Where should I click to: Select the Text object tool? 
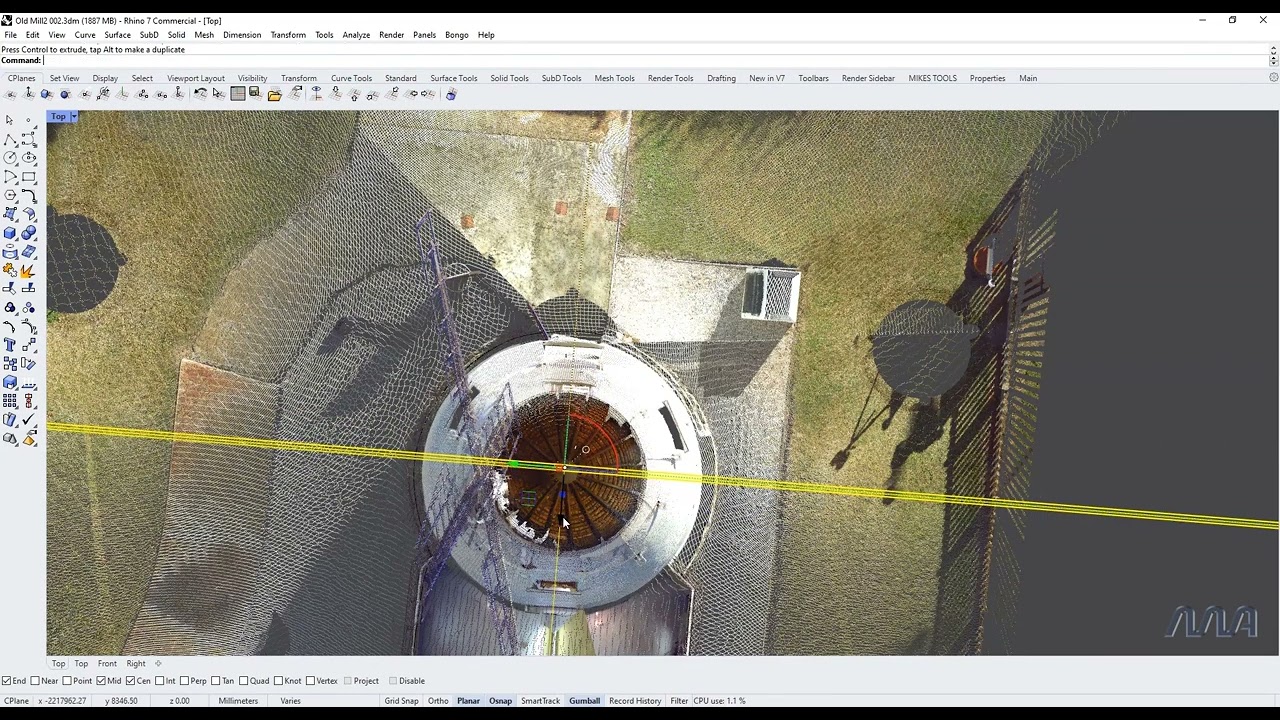10,346
